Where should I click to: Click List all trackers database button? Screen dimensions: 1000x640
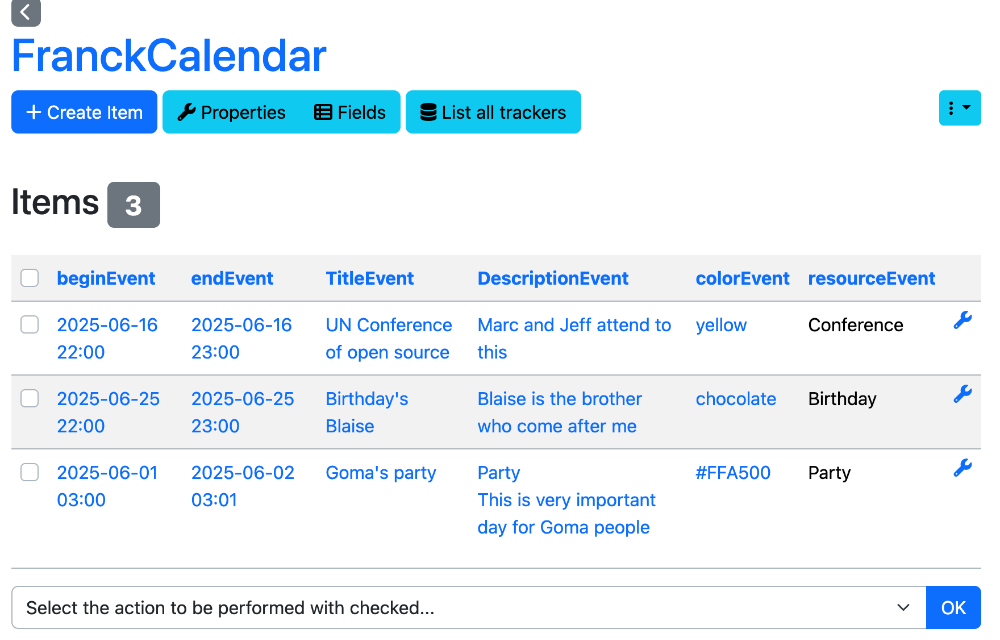tap(493, 112)
